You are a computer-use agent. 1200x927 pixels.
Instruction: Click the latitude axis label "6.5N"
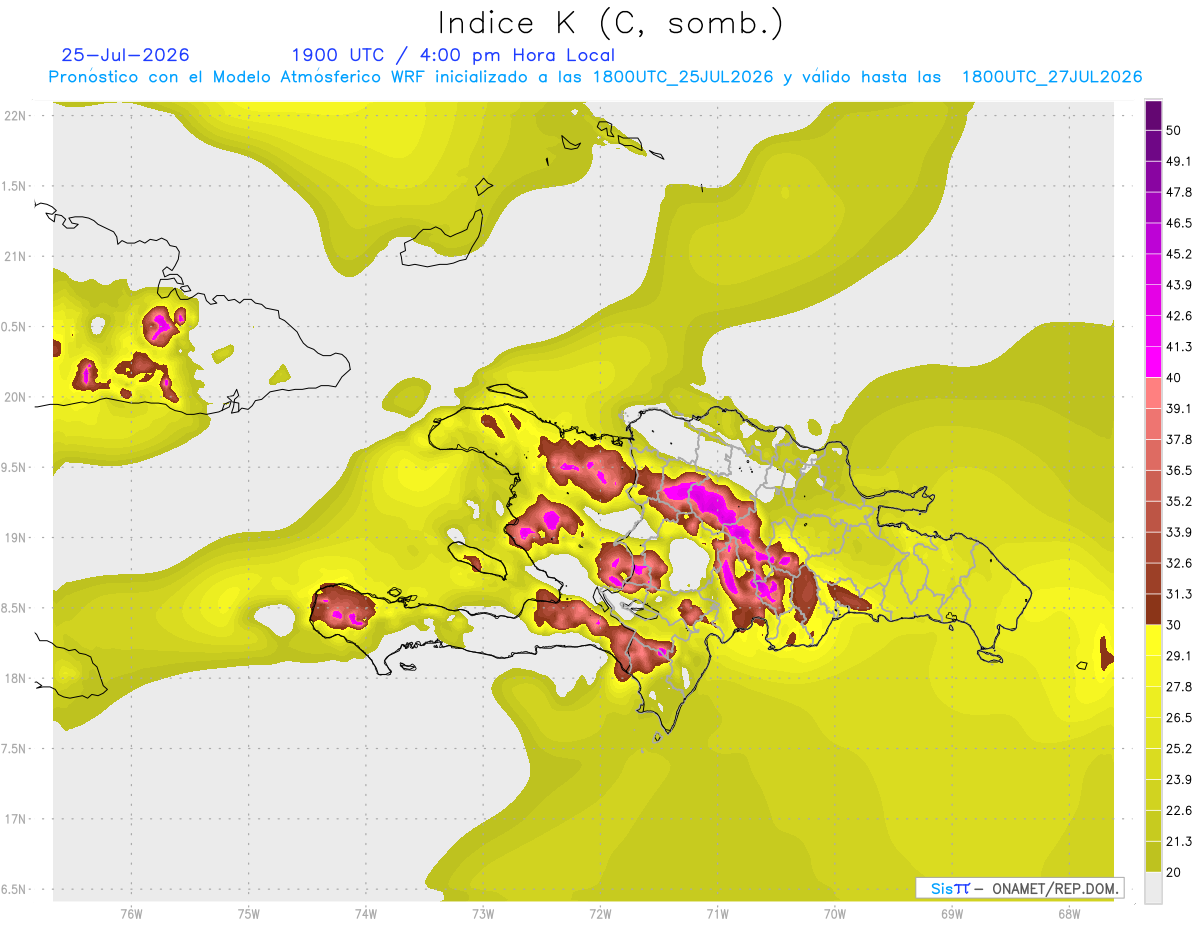coord(15,890)
